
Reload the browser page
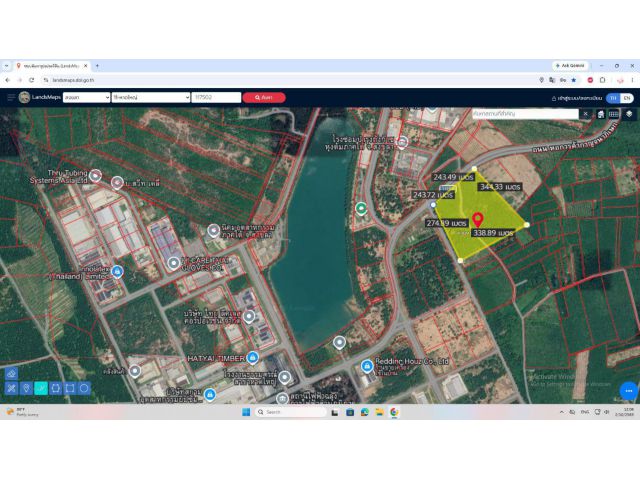click(31, 80)
